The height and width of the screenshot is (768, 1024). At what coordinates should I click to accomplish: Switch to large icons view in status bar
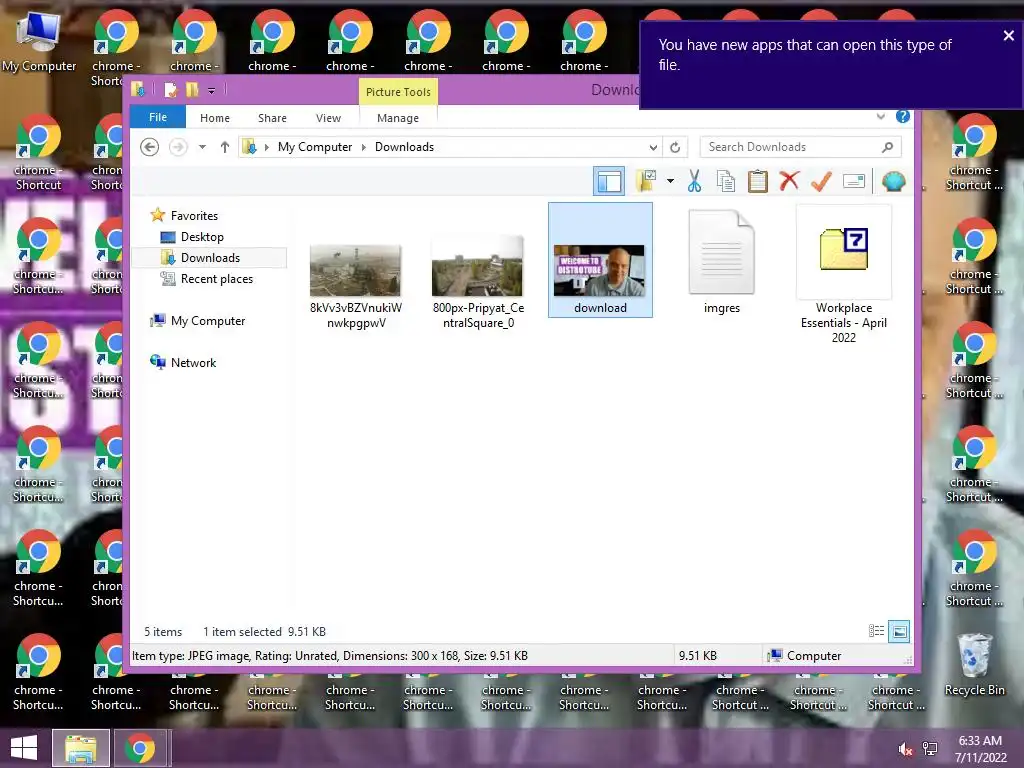[899, 631]
